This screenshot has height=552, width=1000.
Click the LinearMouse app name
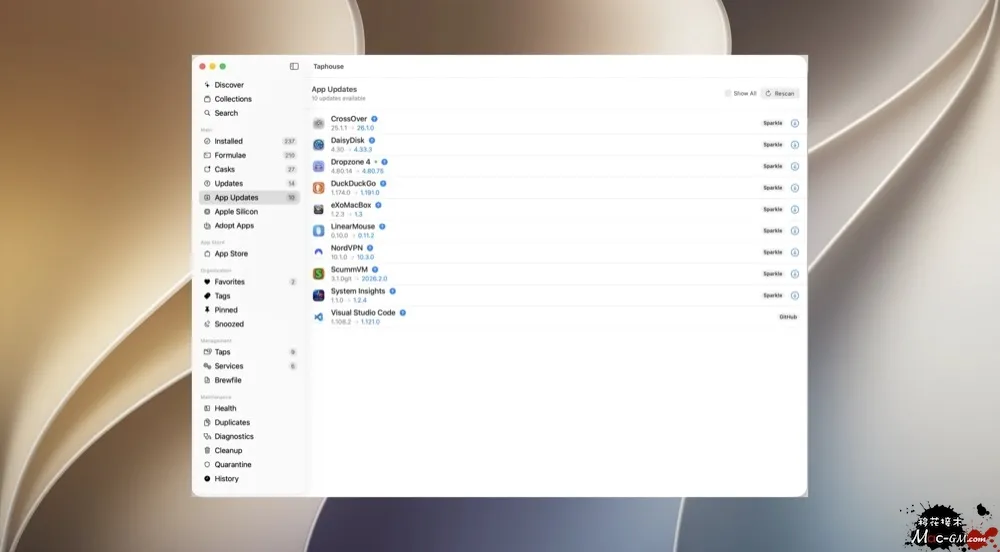pyautogui.click(x=353, y=226)
